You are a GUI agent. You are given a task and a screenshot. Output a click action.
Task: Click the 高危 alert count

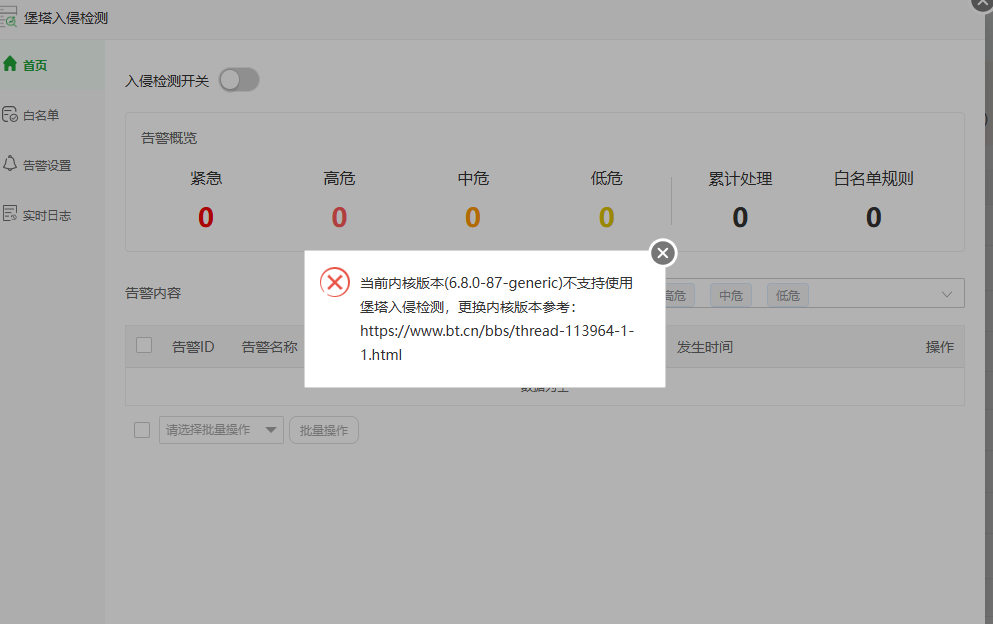(339, 217)
